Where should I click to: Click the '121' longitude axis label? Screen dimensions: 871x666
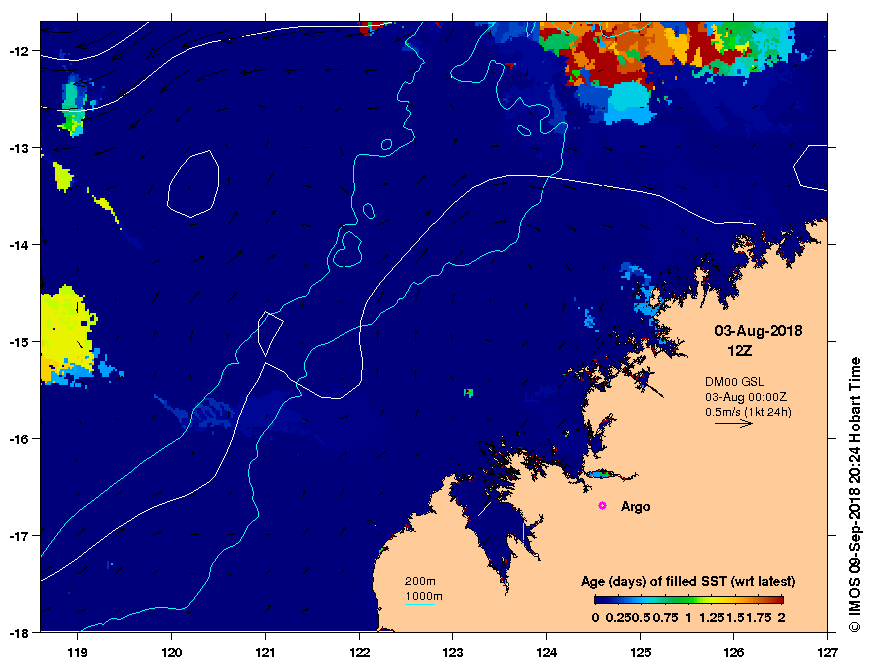pos(265,653)
